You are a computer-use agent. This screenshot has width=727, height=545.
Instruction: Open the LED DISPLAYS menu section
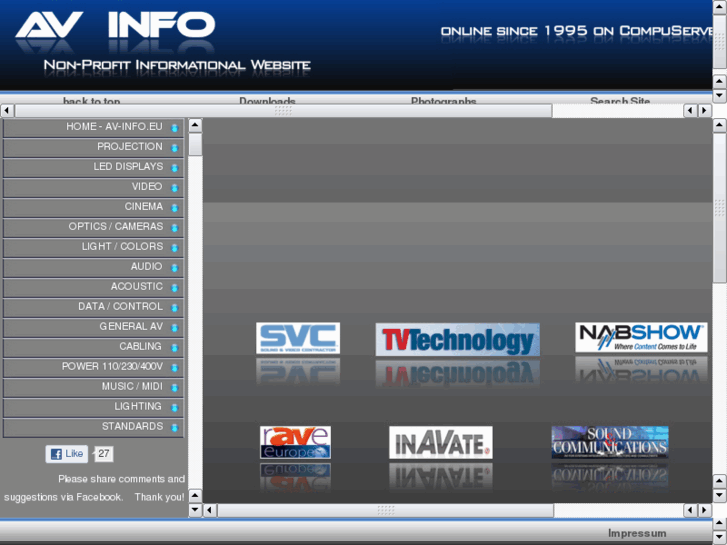coord(93,167)
